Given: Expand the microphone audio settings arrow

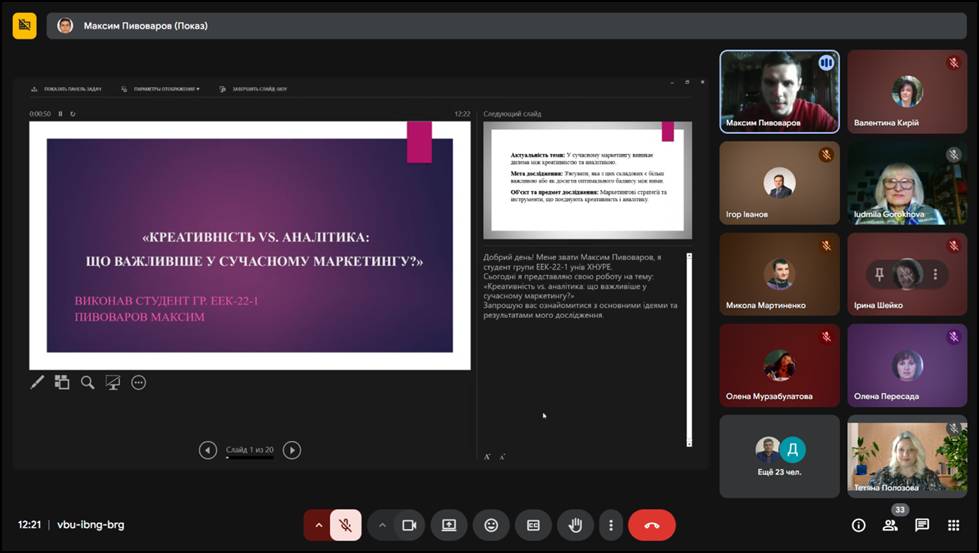Looking at the screenshot, I should 318,525.
